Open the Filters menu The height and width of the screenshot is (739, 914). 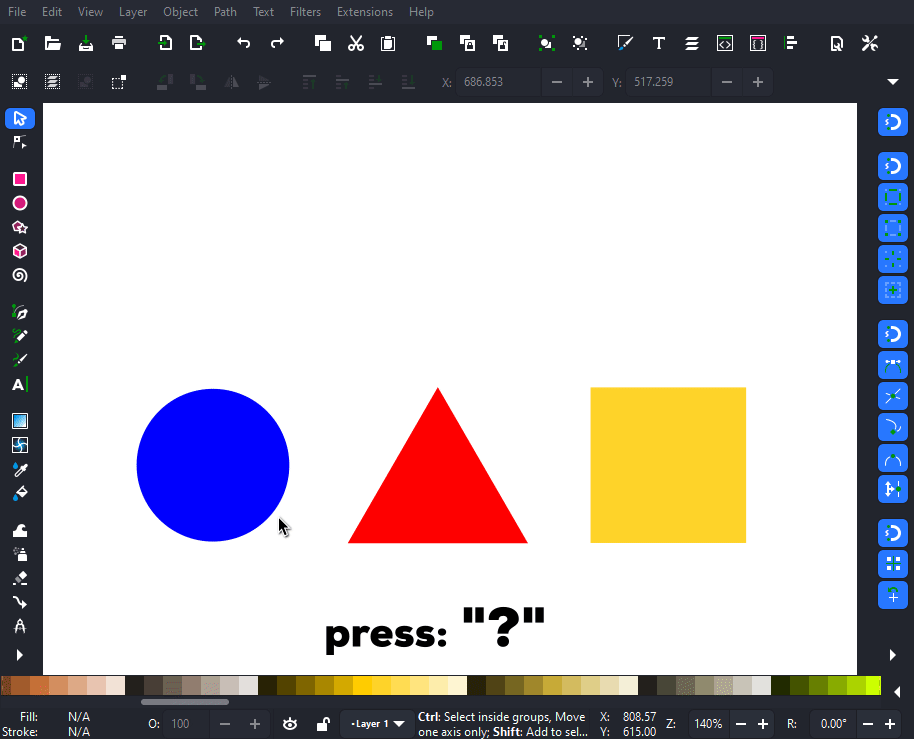[305, 12]
